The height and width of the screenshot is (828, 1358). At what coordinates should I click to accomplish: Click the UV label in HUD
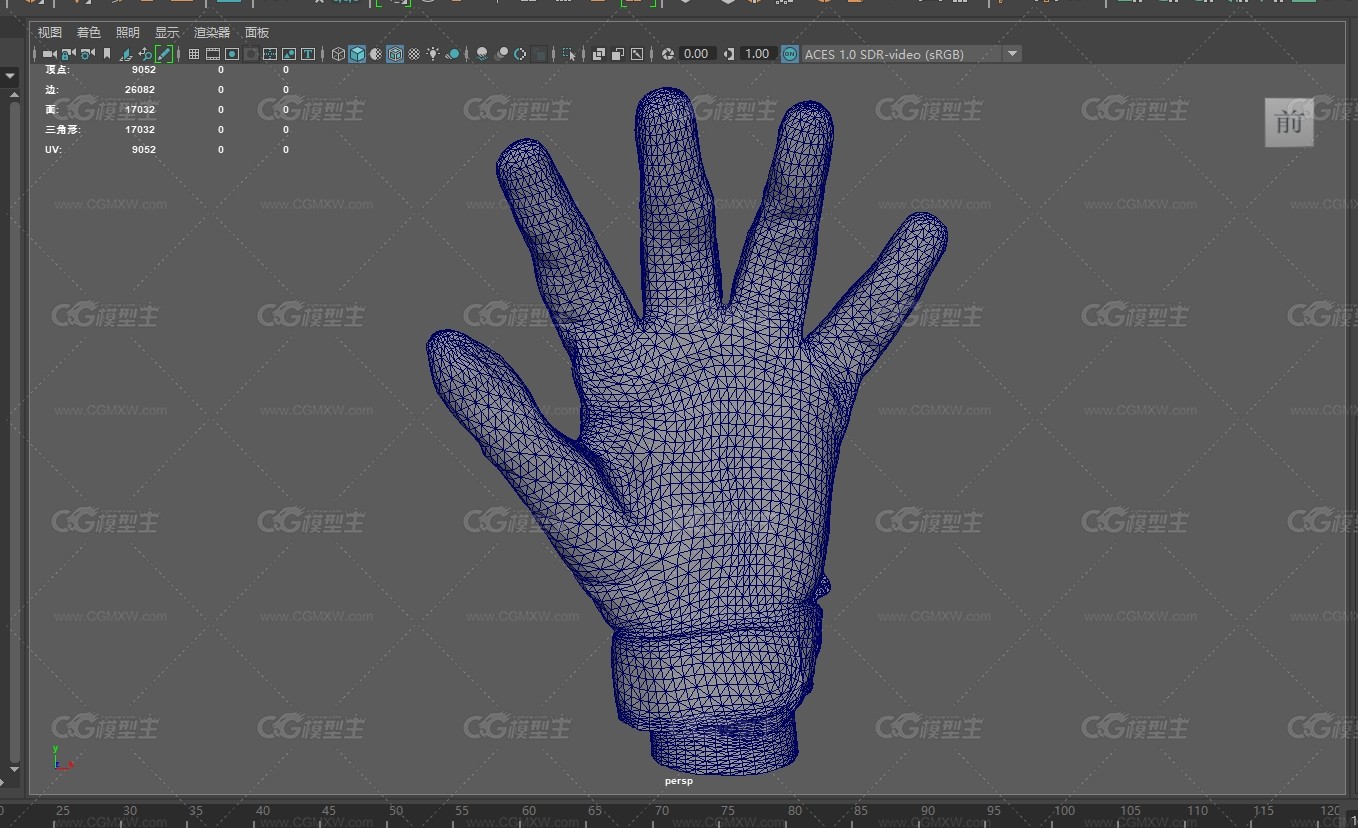[x=53, y=150]
